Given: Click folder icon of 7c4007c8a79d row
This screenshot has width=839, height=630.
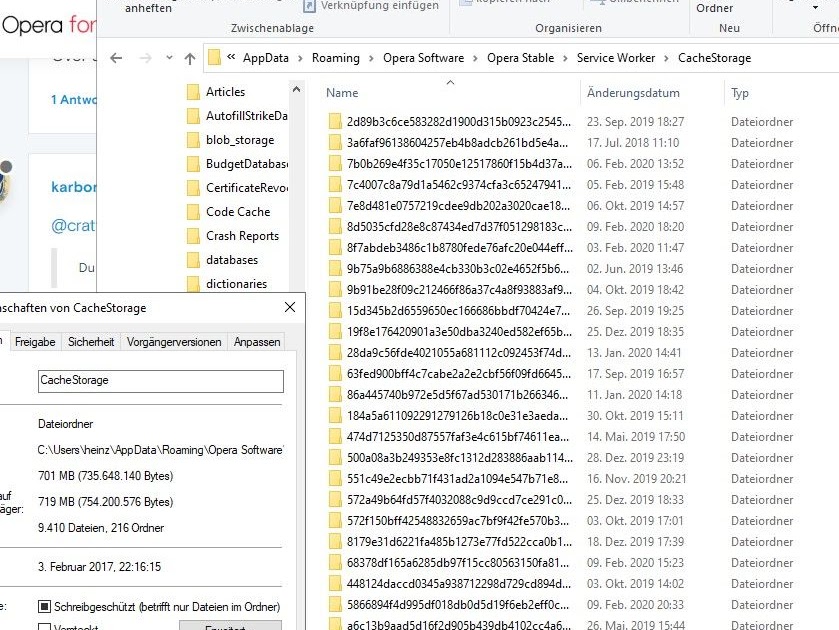Looking at the screenshot, I should 335,185.
